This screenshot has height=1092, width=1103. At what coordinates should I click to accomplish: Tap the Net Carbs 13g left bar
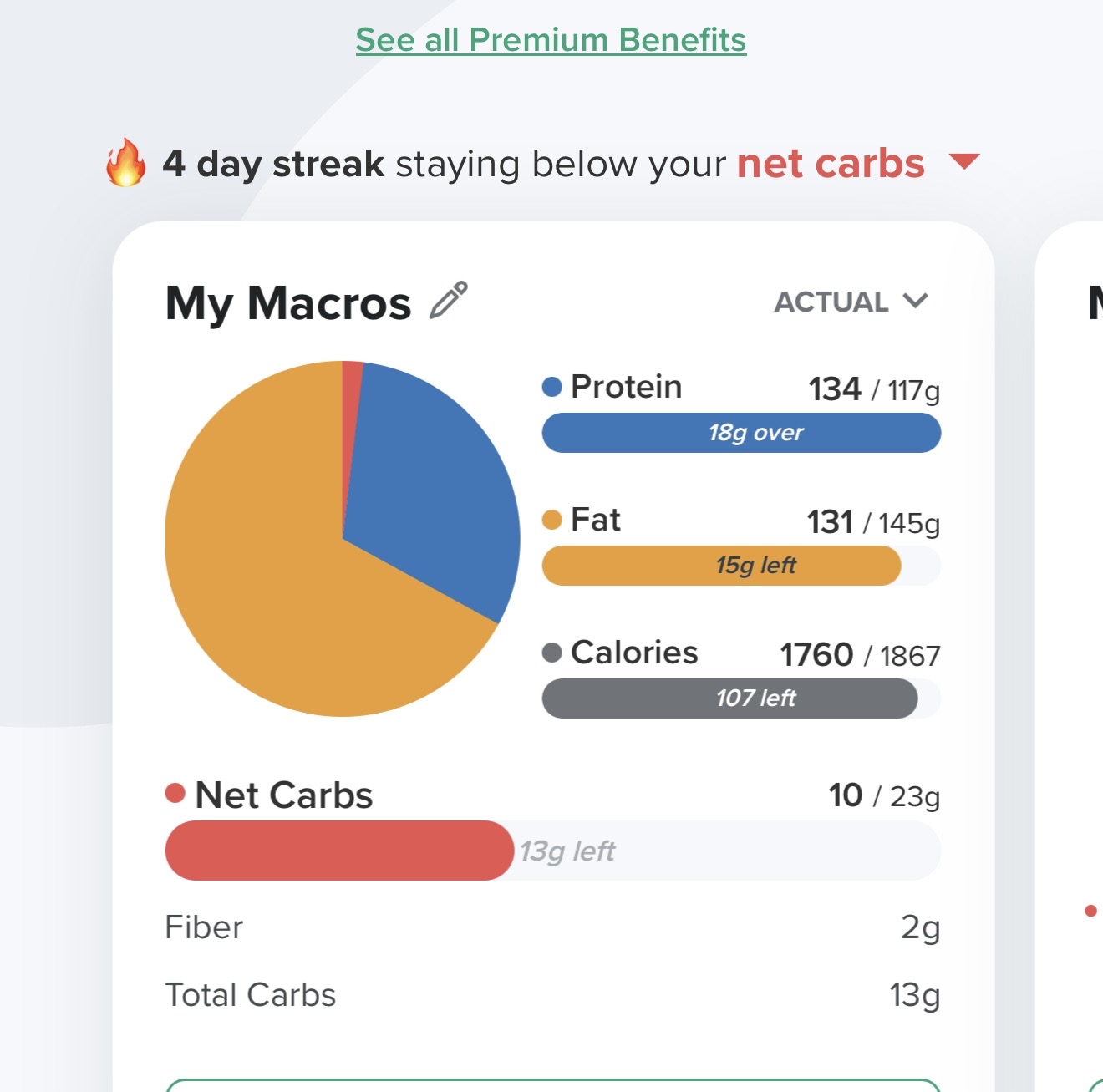pyautogui.click(x=552, y=851)
